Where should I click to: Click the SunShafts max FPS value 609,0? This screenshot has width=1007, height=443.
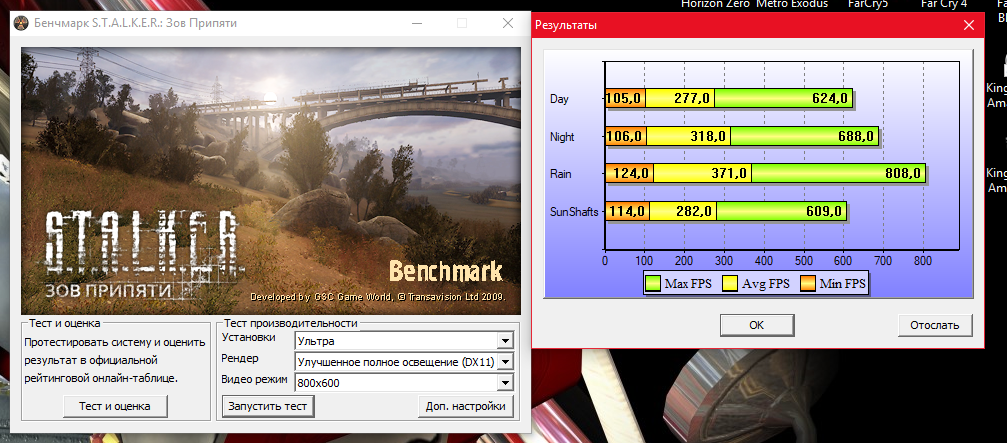826,211
